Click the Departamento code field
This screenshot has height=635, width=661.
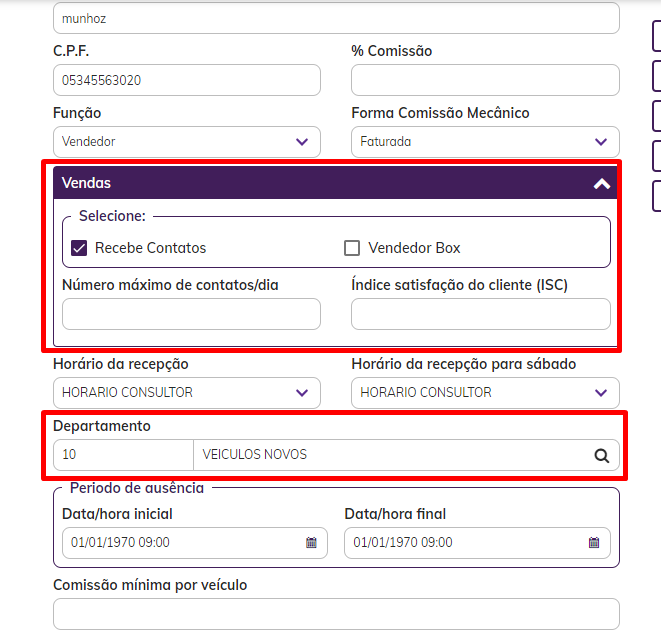(122, 455)
